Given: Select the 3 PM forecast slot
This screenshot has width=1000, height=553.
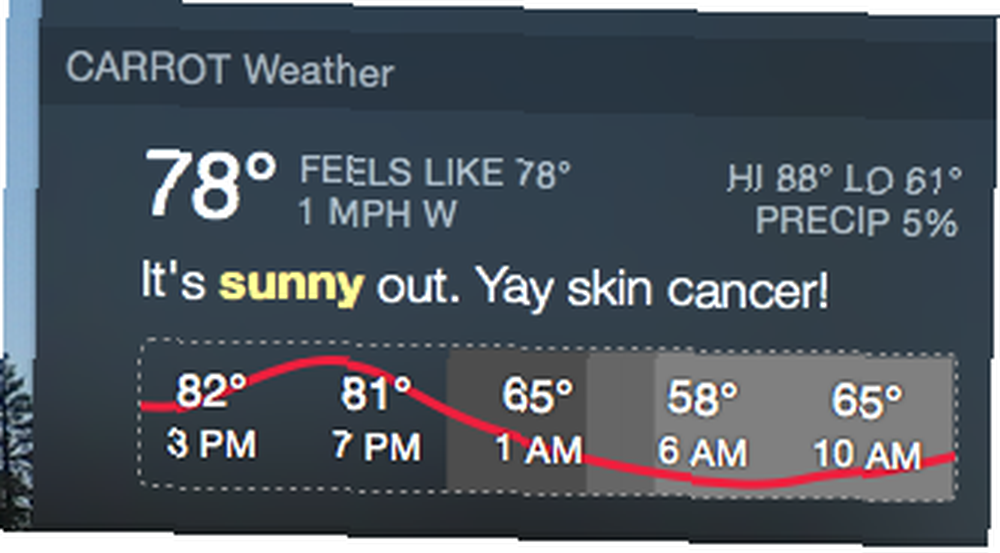Looking at the screenshot, I should [212, 443].
